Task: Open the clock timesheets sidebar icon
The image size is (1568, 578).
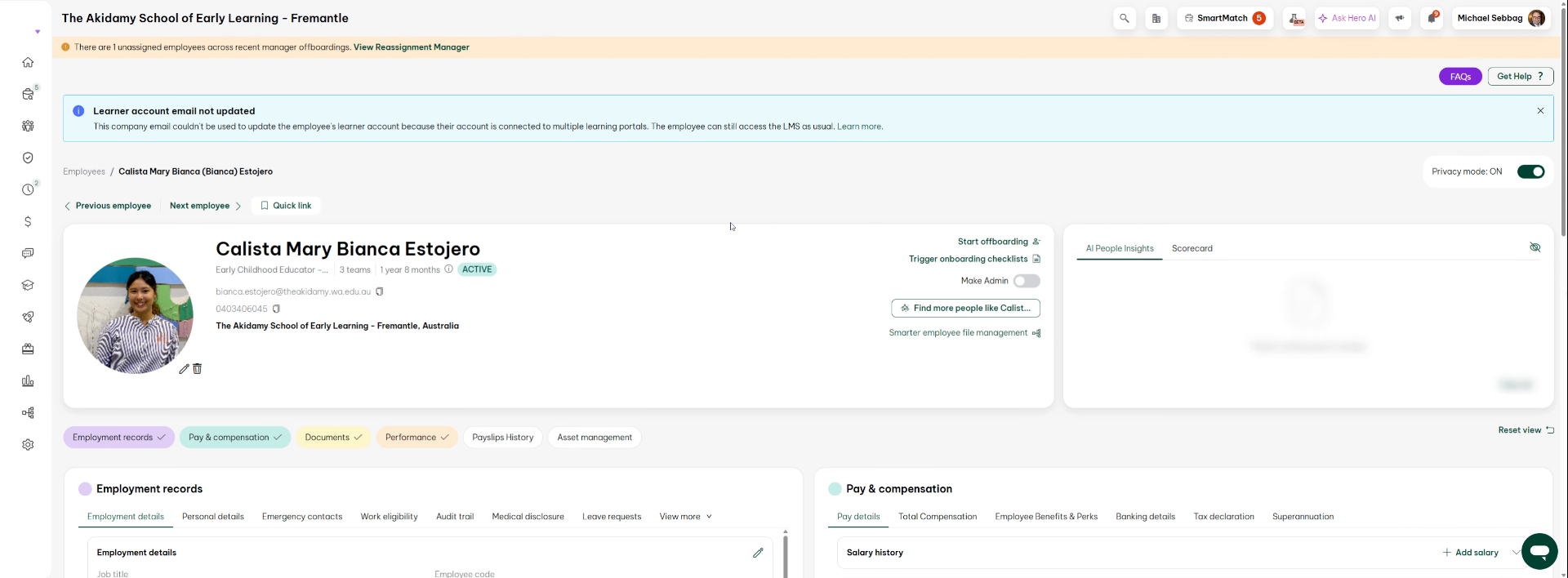Action: [x=28, y=189]
